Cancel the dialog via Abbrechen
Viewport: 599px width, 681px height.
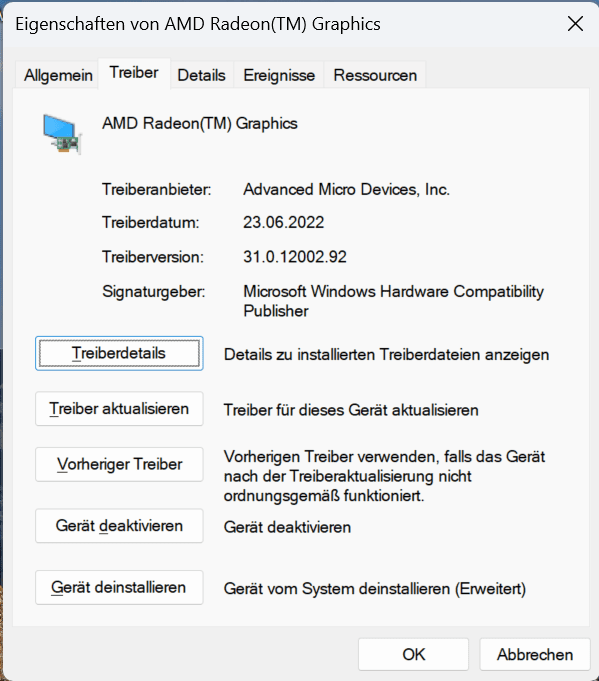(x=535, y=655)
